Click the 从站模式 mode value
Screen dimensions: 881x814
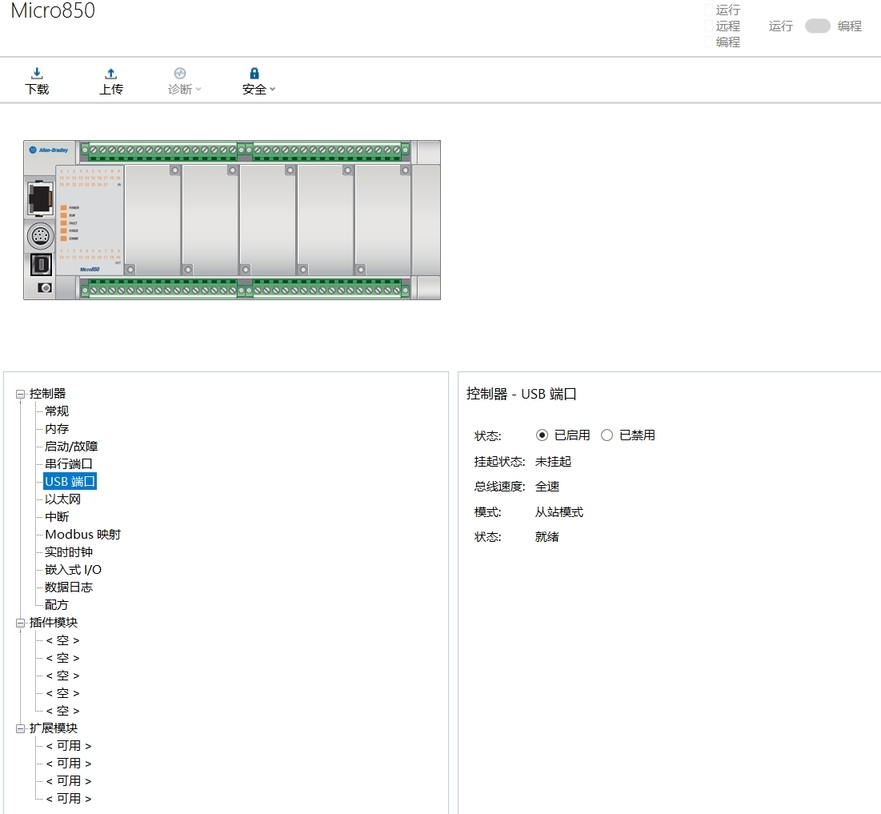(559, 512)
